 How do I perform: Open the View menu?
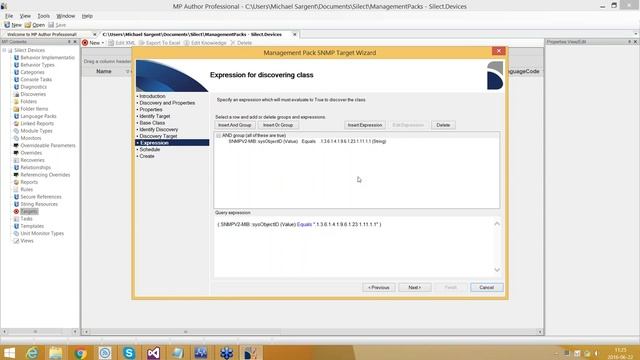tap(25, 16)
